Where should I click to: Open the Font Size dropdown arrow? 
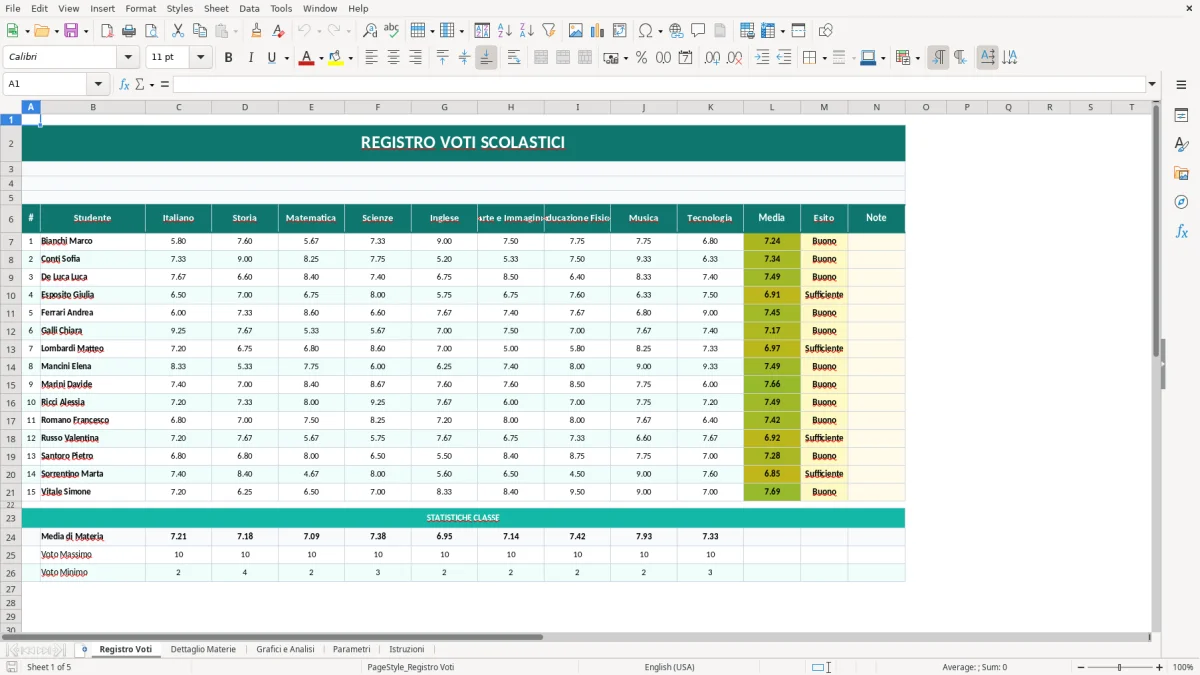pyautogui.click(x=201, y=58)
